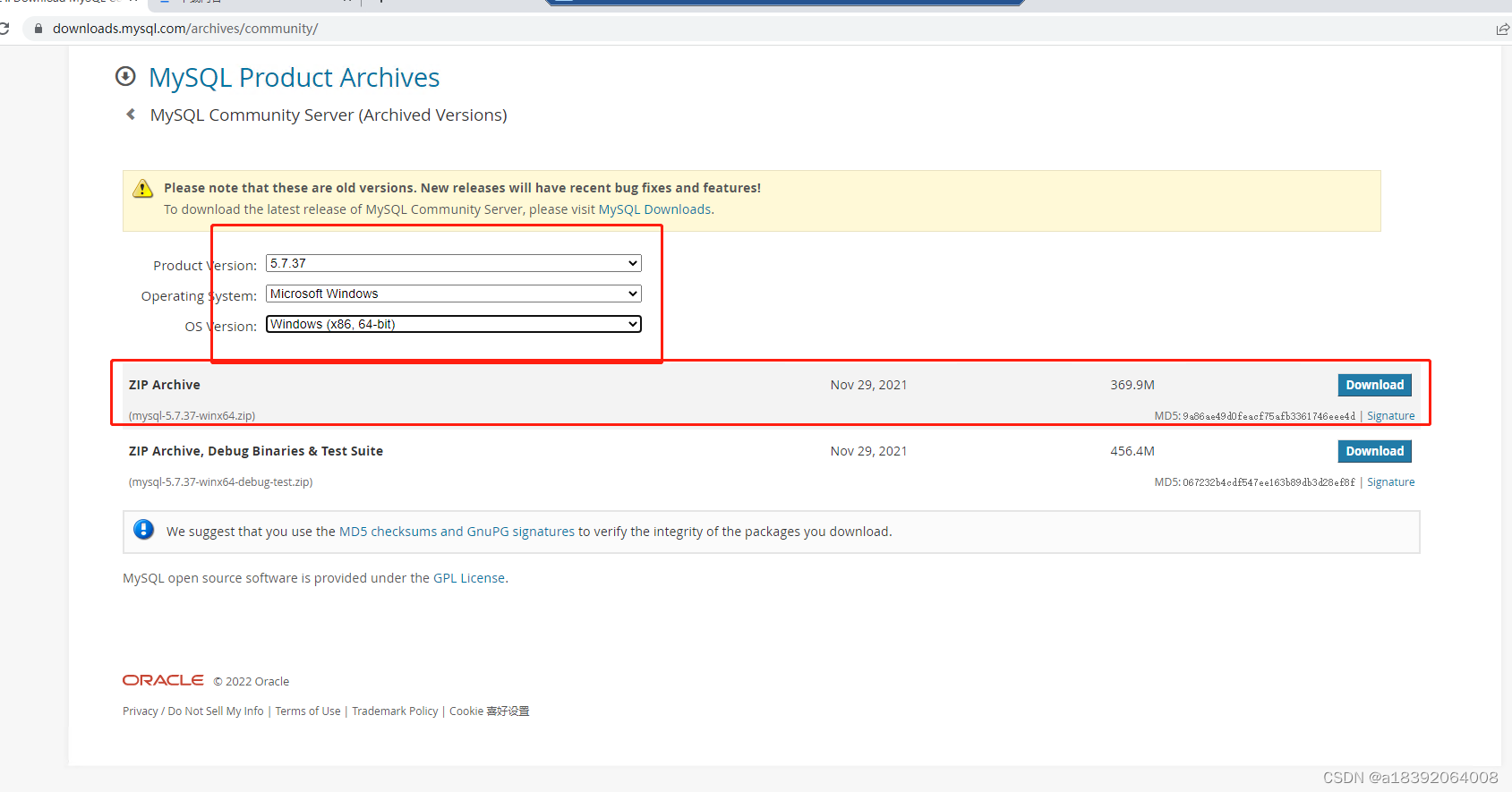Viewport: 1512px width, 792px height.
Task: Download the ZIP Archive 369.9M file
Action: coord(1375,385)
